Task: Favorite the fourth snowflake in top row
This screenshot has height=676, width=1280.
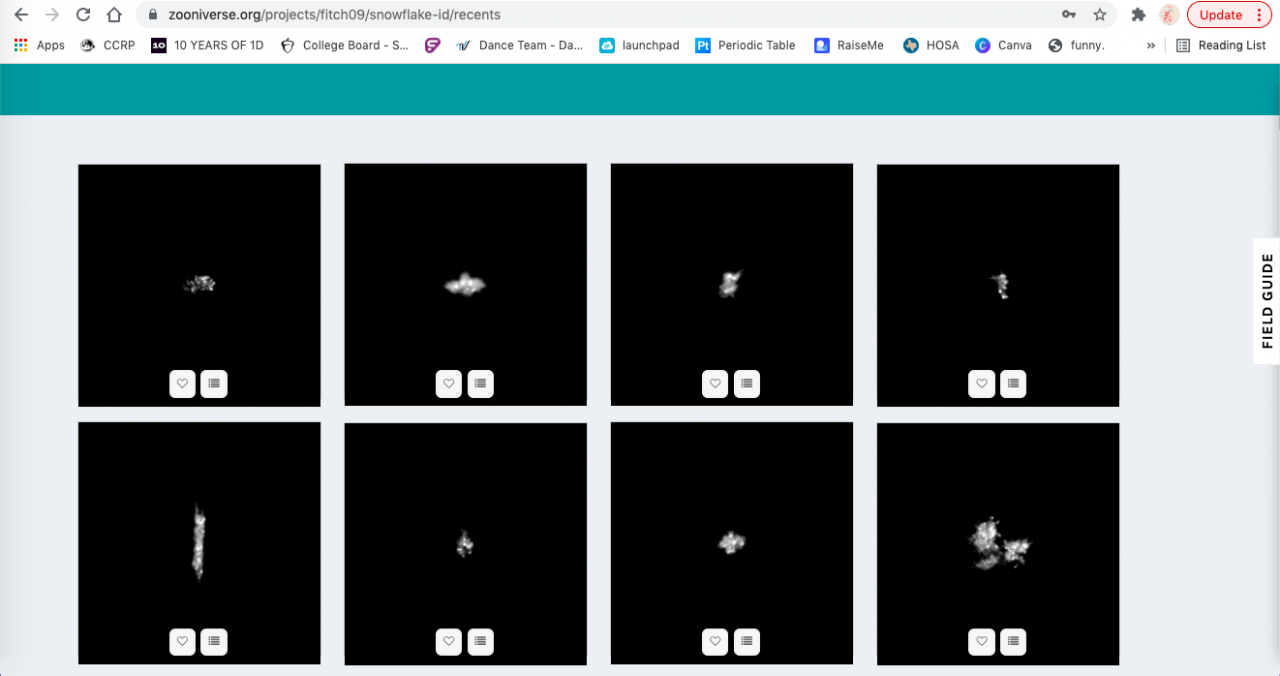Action: pos(981,383)
